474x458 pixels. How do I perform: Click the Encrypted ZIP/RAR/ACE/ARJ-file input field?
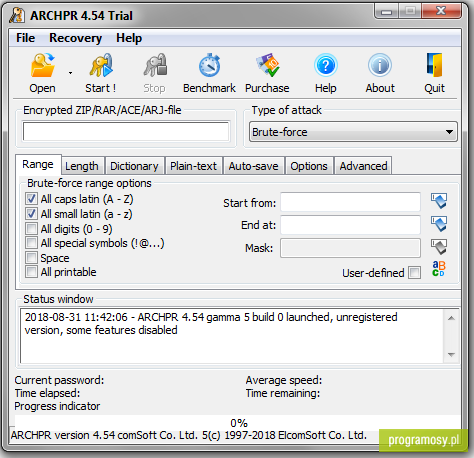(x=126, y=131)
